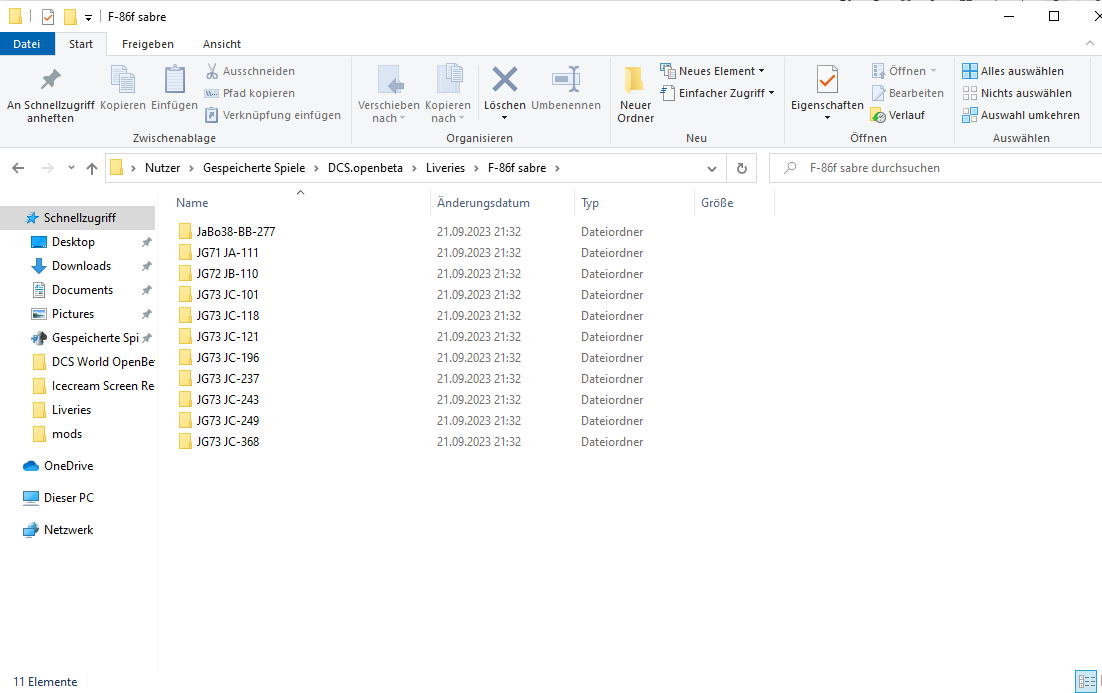Open the Datei menu tab
Viewport: 1102px width, 693px height.
pos(27,44)
